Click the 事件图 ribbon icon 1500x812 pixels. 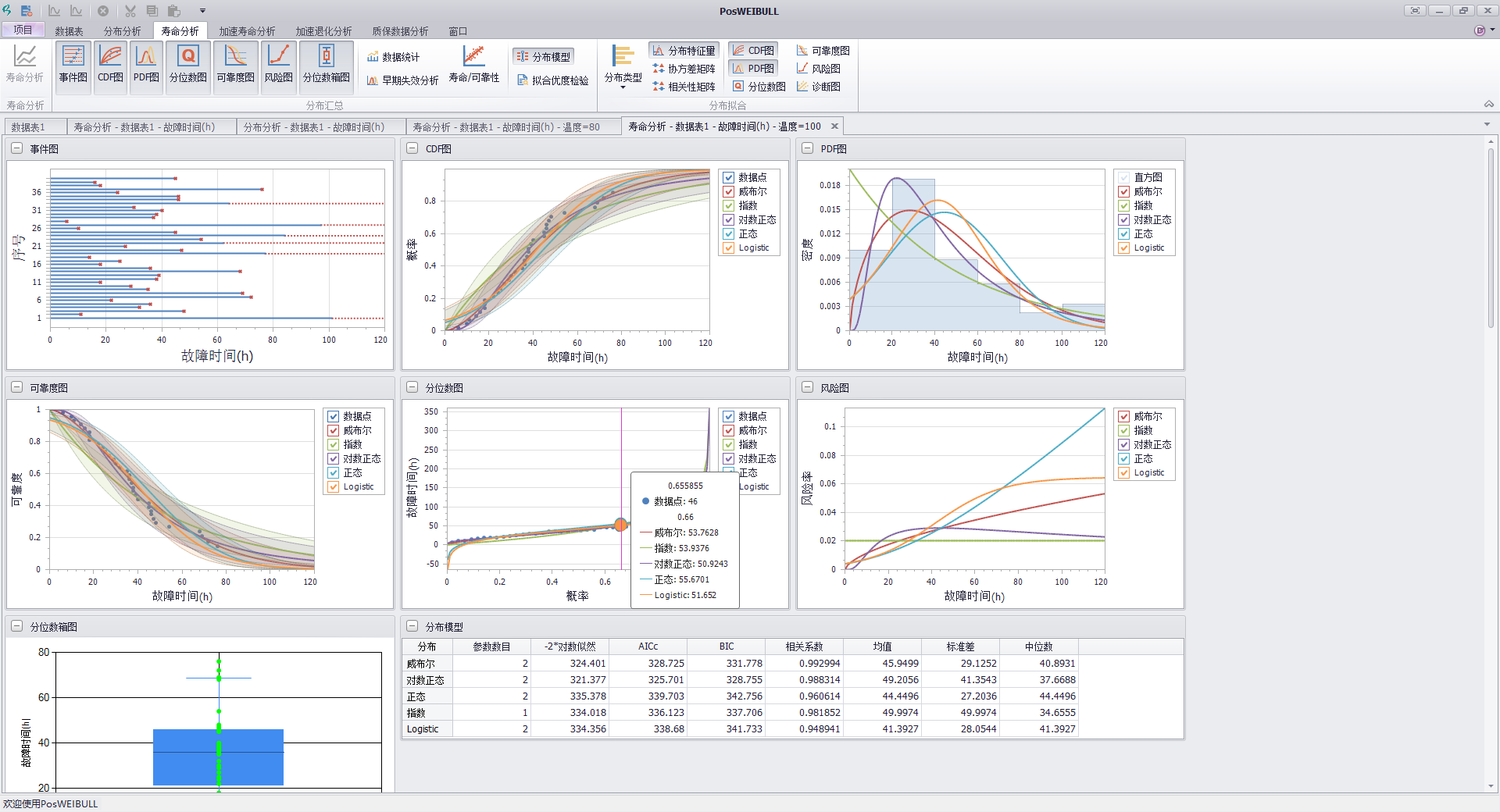coord(73,66)
